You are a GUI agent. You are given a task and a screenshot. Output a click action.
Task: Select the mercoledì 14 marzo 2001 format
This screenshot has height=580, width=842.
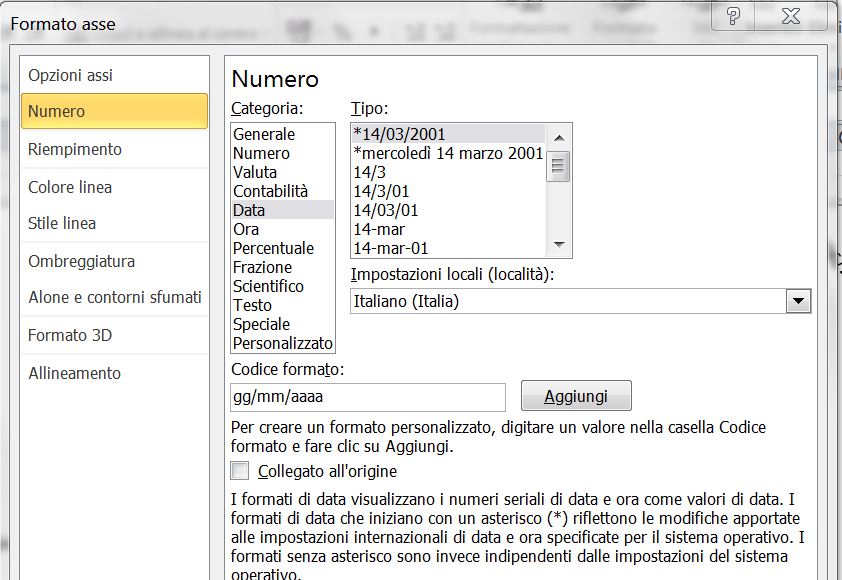[448, 153]
